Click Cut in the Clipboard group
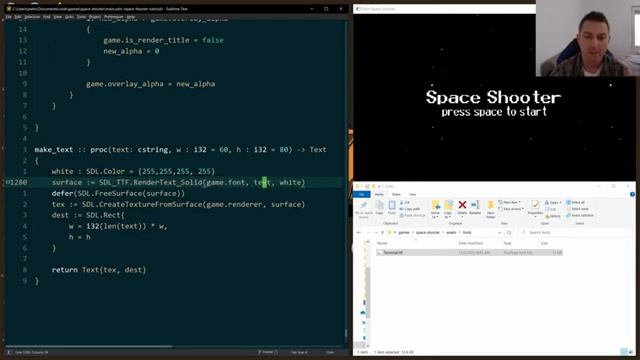This screenshot has width=640, height=360. [405, 202]
